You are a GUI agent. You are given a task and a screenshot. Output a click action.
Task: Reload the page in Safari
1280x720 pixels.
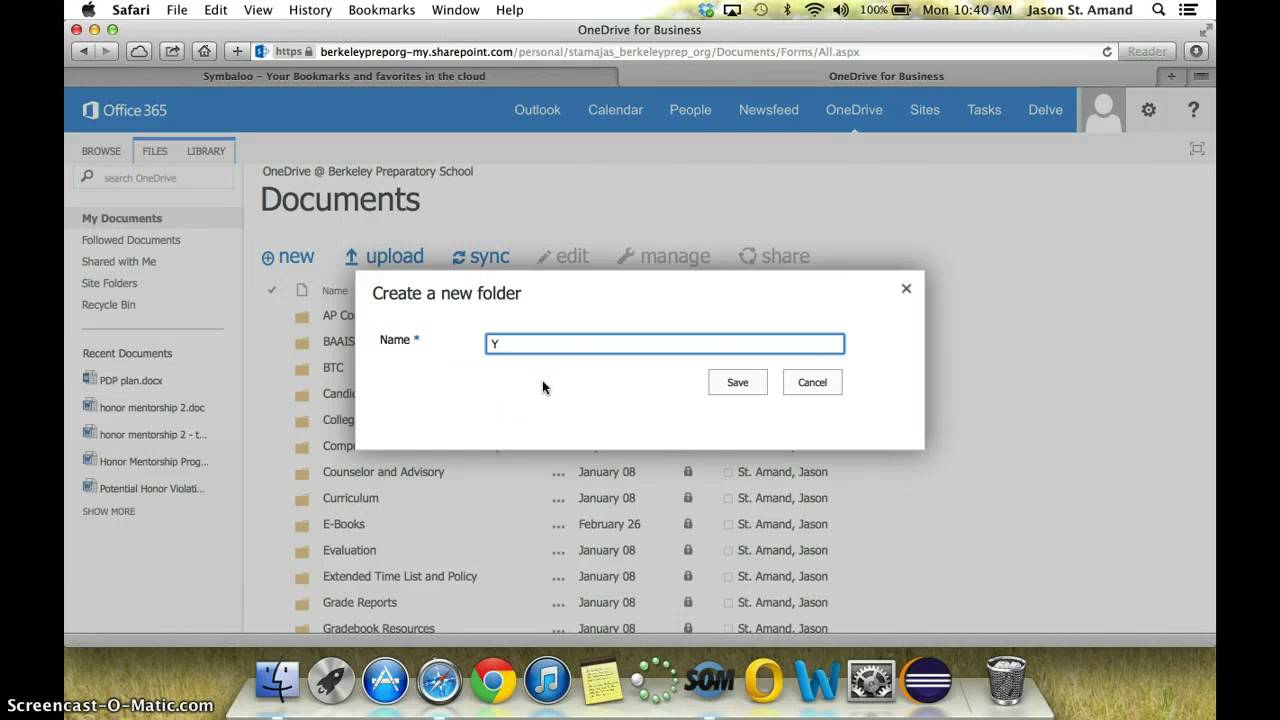point(1107,52)
